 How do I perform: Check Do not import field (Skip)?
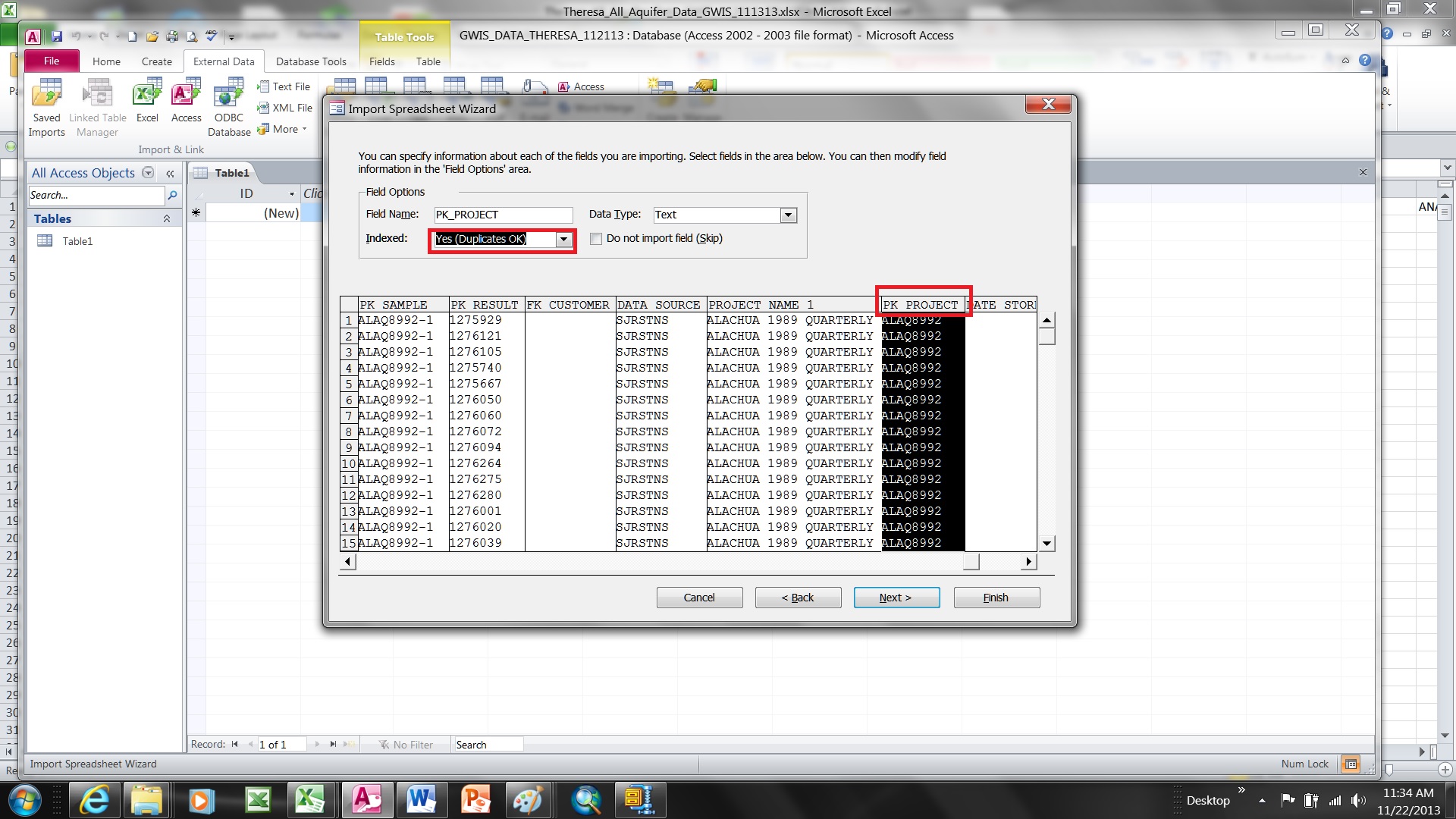click(x=596, y=239)
